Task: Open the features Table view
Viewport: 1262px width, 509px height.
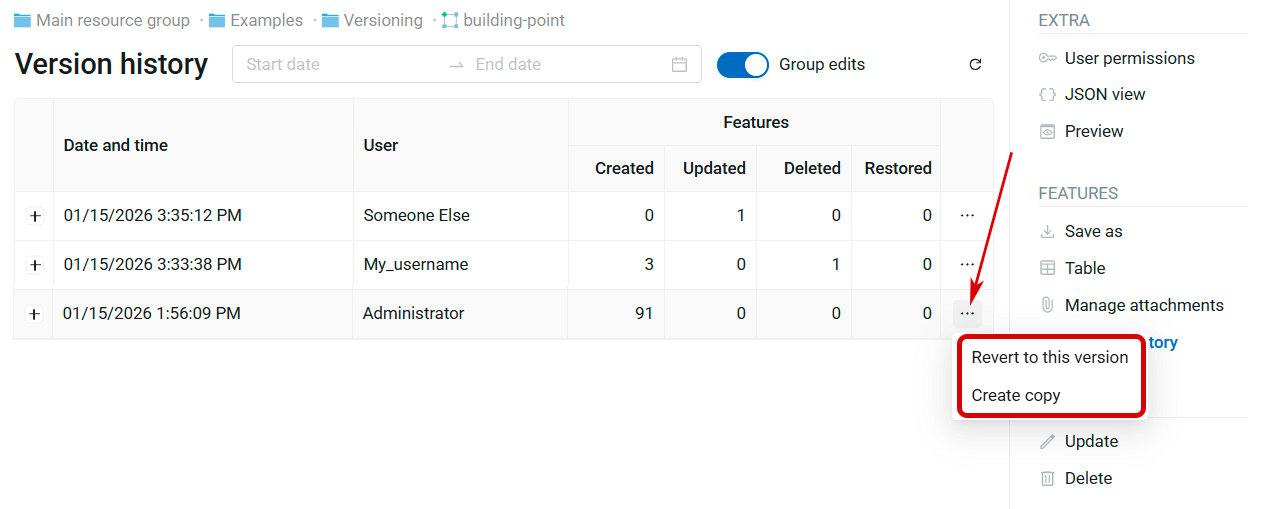Action: pos(1084,268)
